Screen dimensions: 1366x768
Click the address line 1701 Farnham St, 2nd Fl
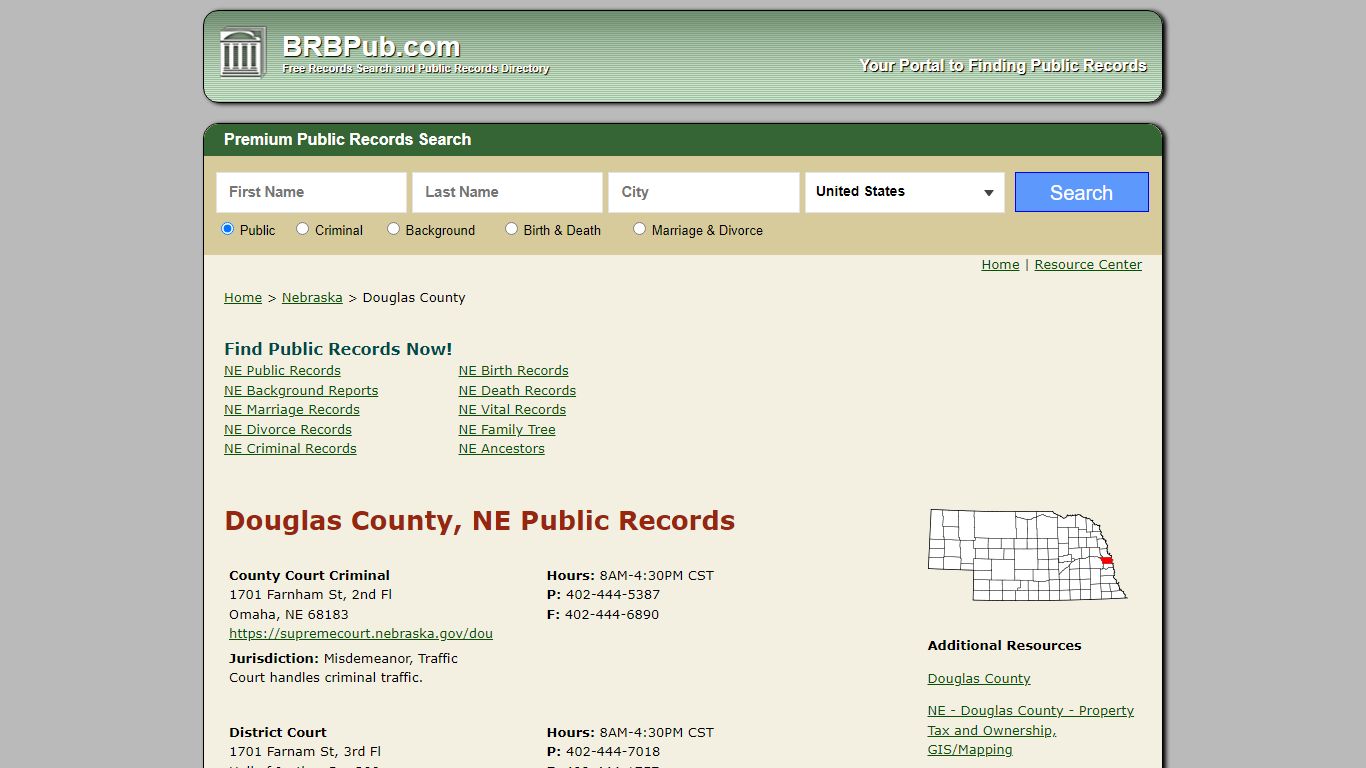[x=310, y=595]
